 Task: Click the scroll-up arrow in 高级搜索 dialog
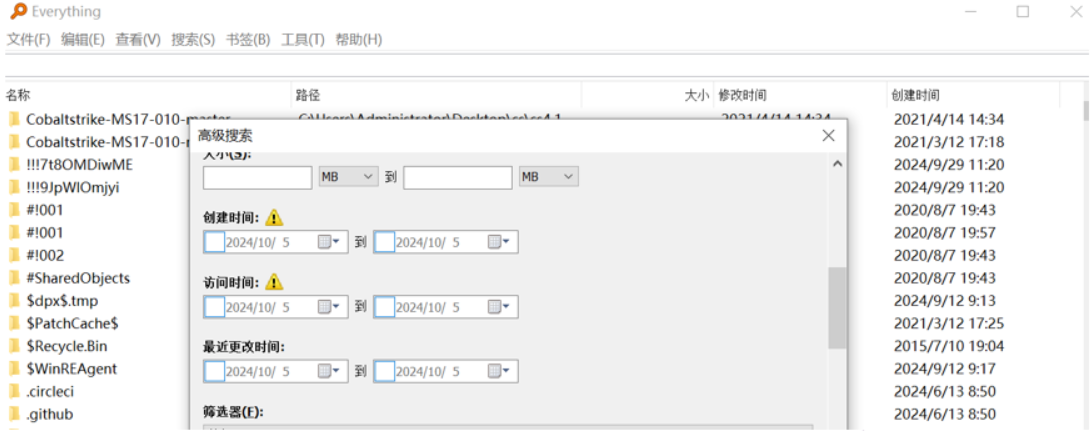pyautogui.click(x=838, y=164)
